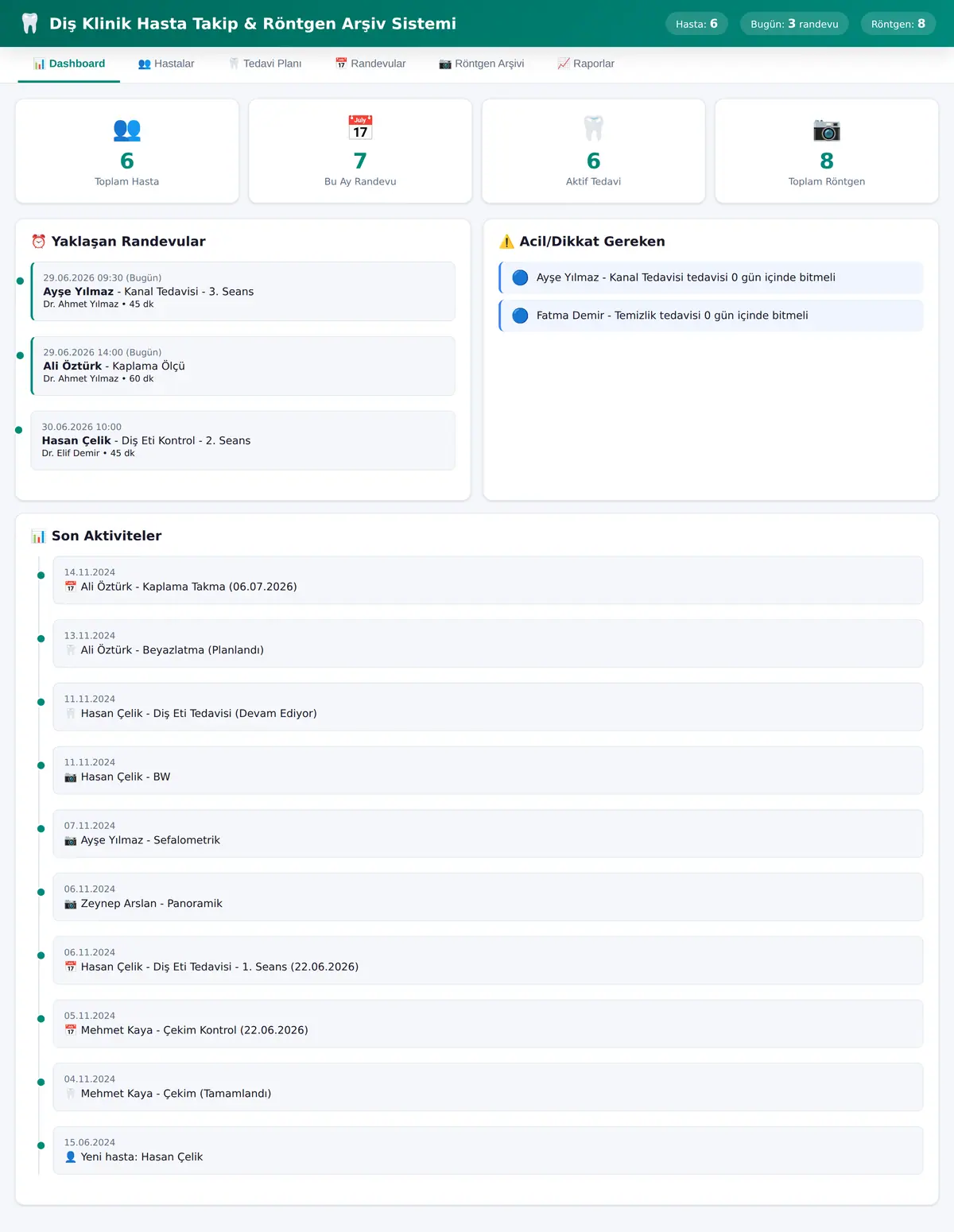
Task: Open Ali Öztürk Kaplama Ölçü appointment card
Action: click(243, 366)
